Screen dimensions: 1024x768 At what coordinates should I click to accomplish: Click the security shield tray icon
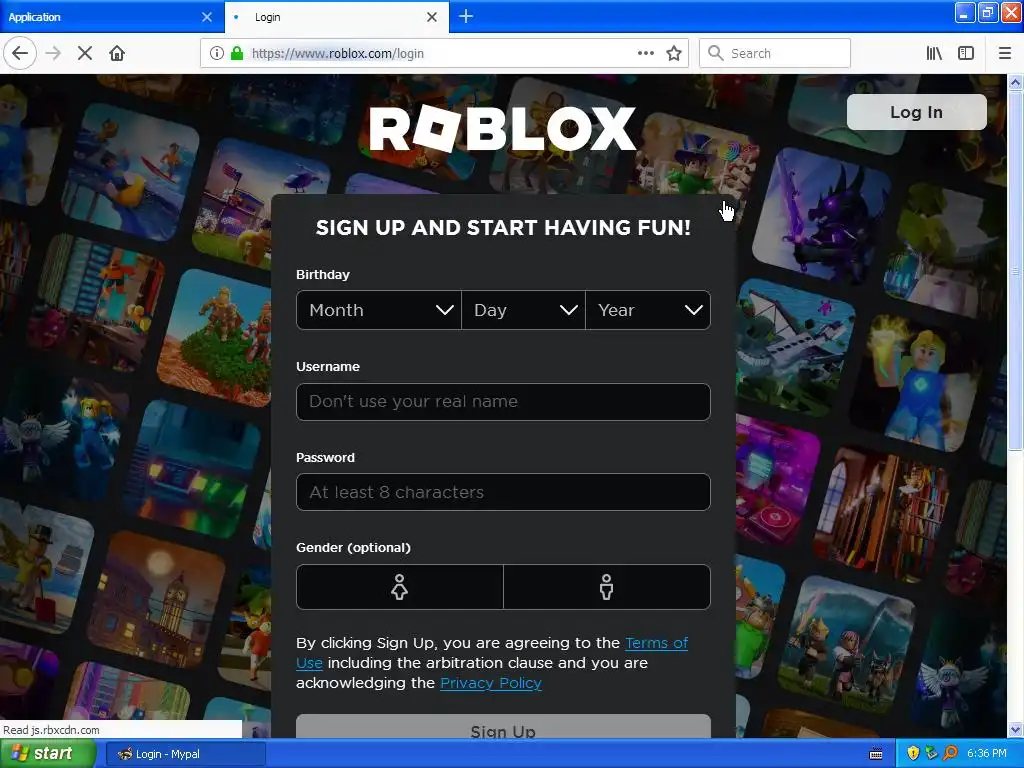click(913, 754)
